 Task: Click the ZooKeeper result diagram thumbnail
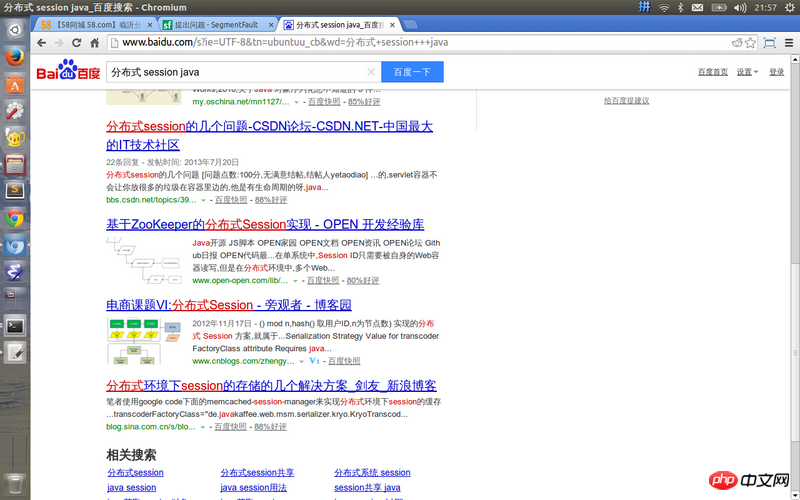tap(144, 261)
